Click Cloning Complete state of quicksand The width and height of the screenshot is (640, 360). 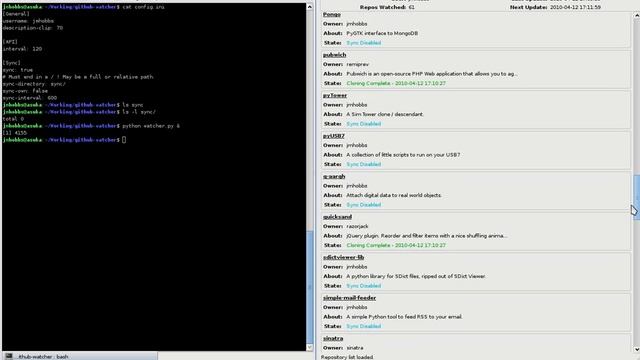pyautogui.click(x=396, y=245)
